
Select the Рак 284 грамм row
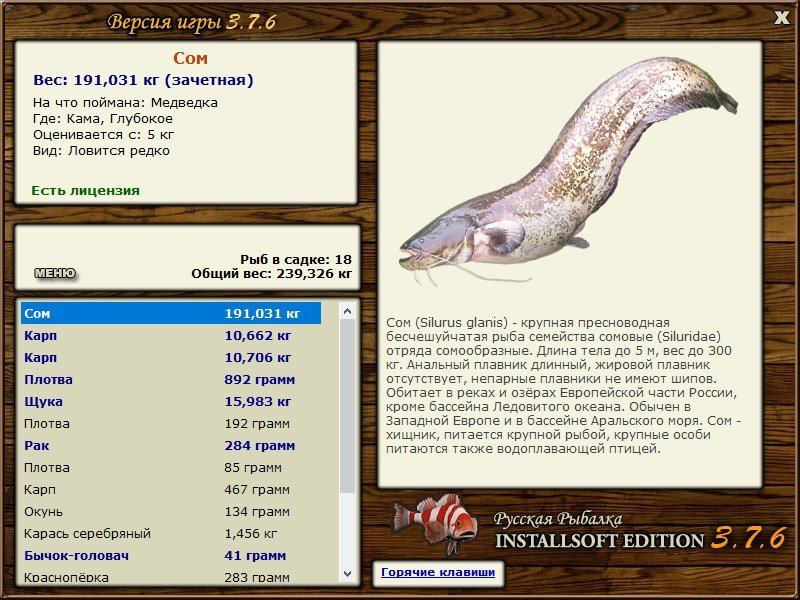coord(171,445)
